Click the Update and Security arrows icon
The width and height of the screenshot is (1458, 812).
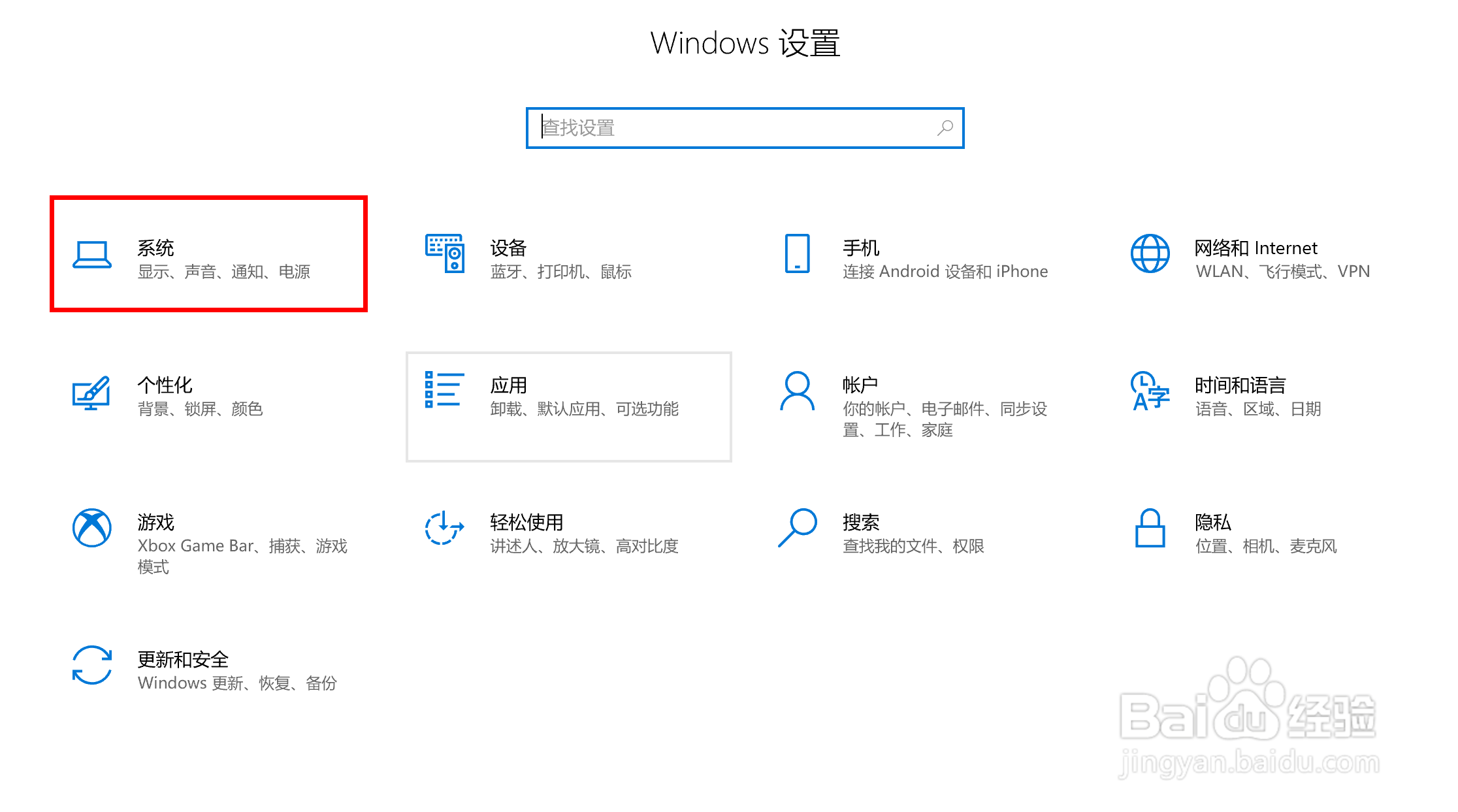point(92,665)
